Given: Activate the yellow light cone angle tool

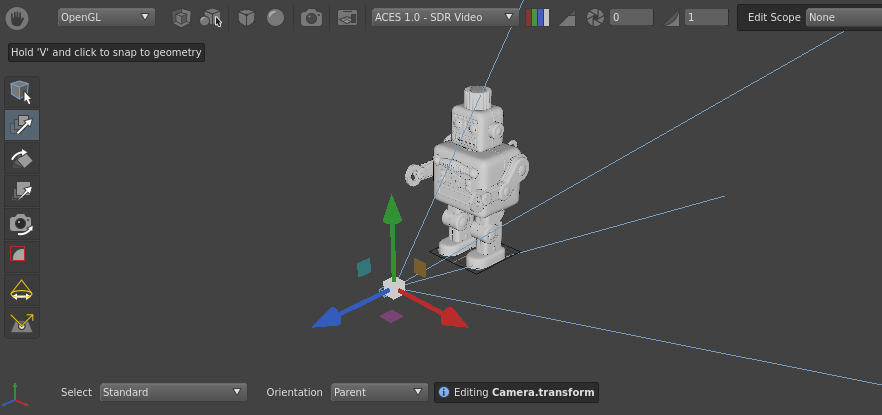Looking at the screenshot, I should (22, 291).
